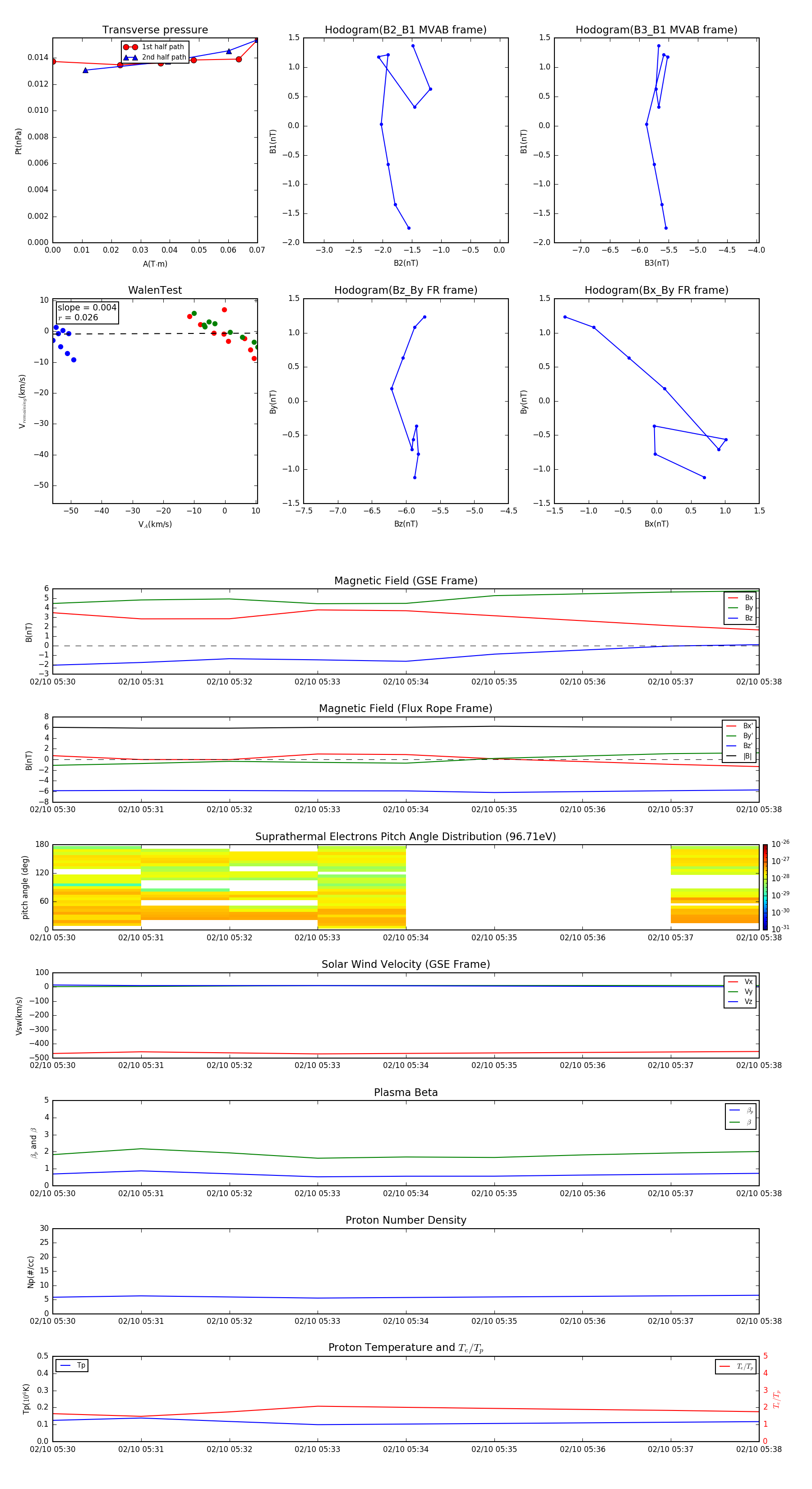Click the 'B2(nT)' axis label
Screen dimensions: 812x1489
point(406,263)
